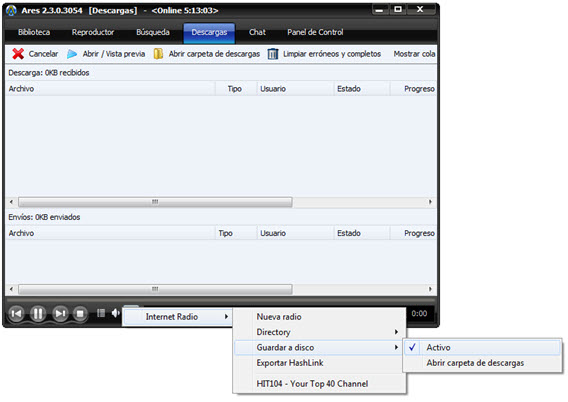Sort uploads by Progreso column header

pos(413,233)
